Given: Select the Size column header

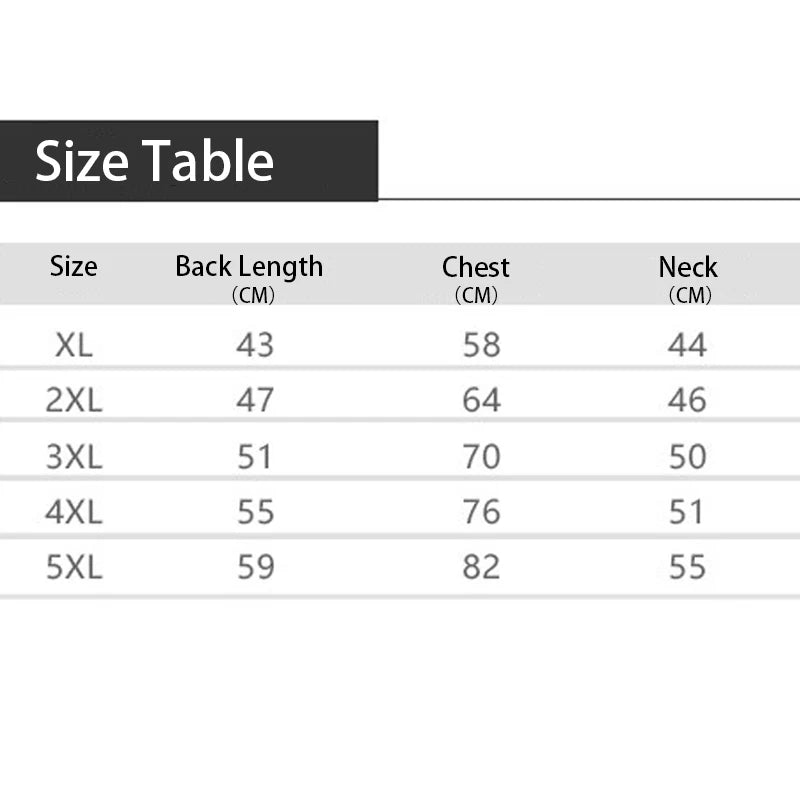Looking at the screenshot, I should 74,267.
